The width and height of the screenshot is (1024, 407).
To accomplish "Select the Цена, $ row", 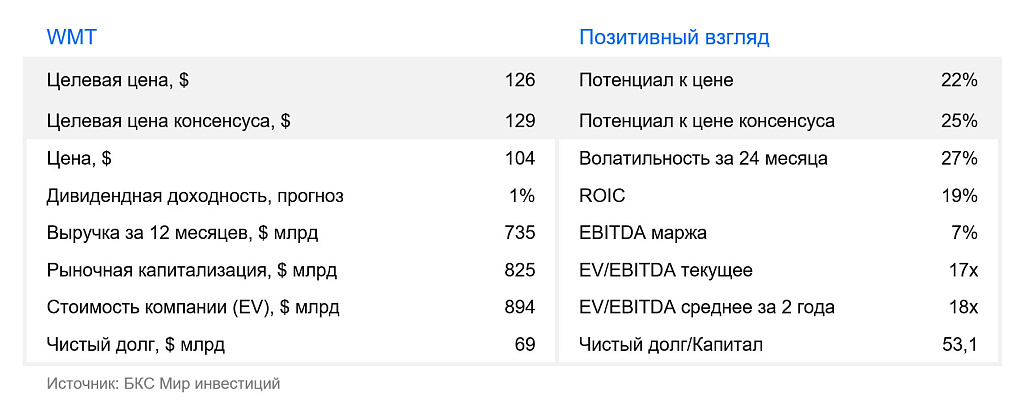I will click(291, 159).
